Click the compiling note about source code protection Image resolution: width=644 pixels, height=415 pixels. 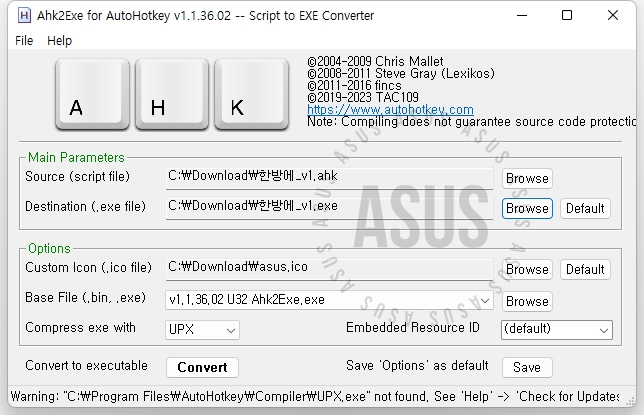pyautogui.click(x=472, y=122)
